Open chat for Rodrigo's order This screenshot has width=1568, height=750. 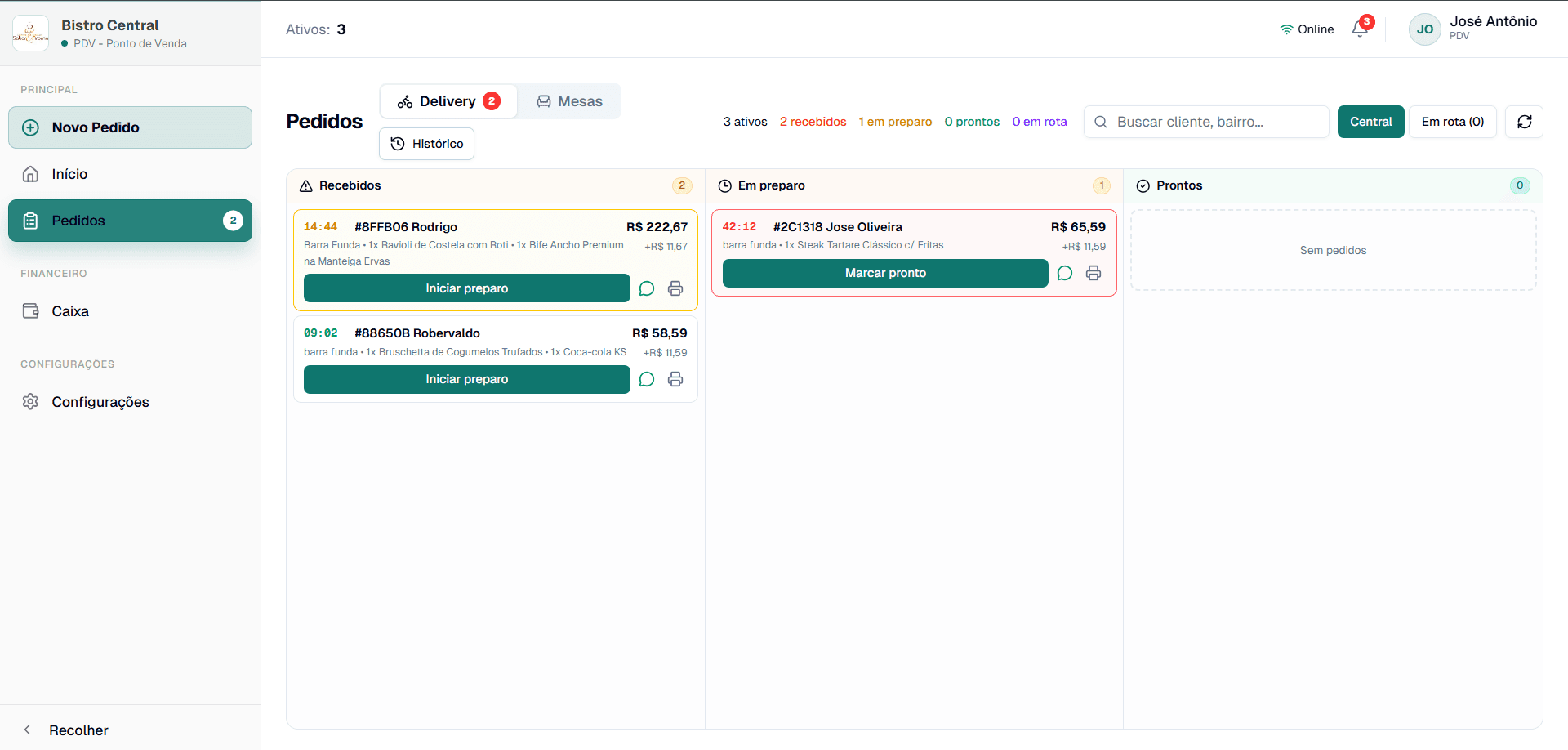(647, 288)
